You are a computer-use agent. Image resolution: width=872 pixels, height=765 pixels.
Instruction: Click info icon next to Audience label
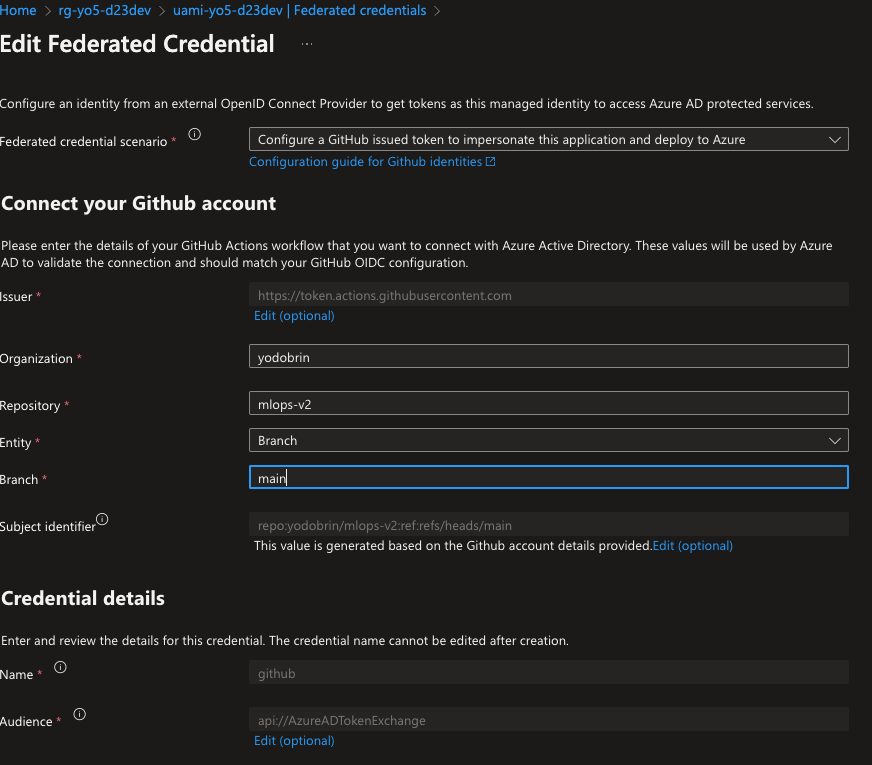(x=80, y=714)
